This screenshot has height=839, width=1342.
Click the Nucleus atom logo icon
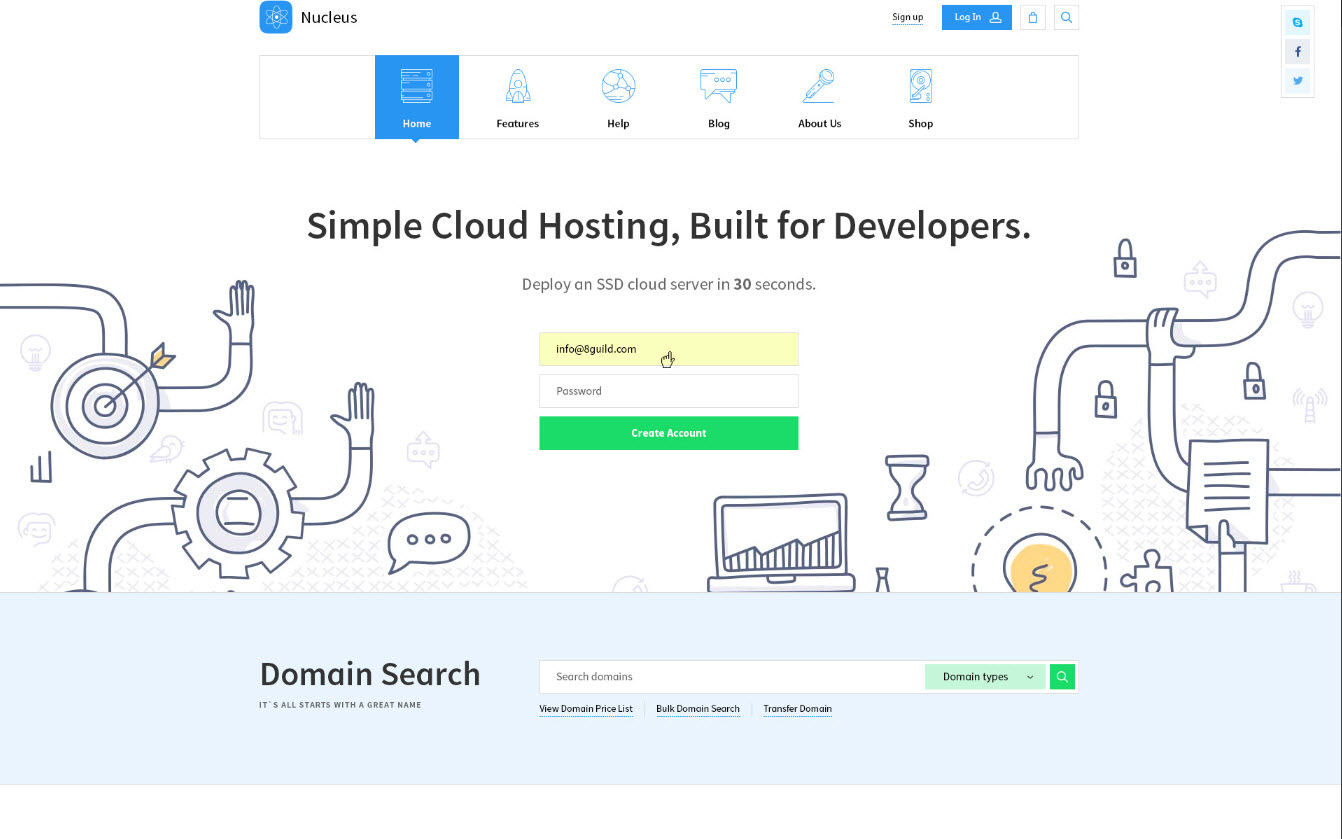(275, 17)
